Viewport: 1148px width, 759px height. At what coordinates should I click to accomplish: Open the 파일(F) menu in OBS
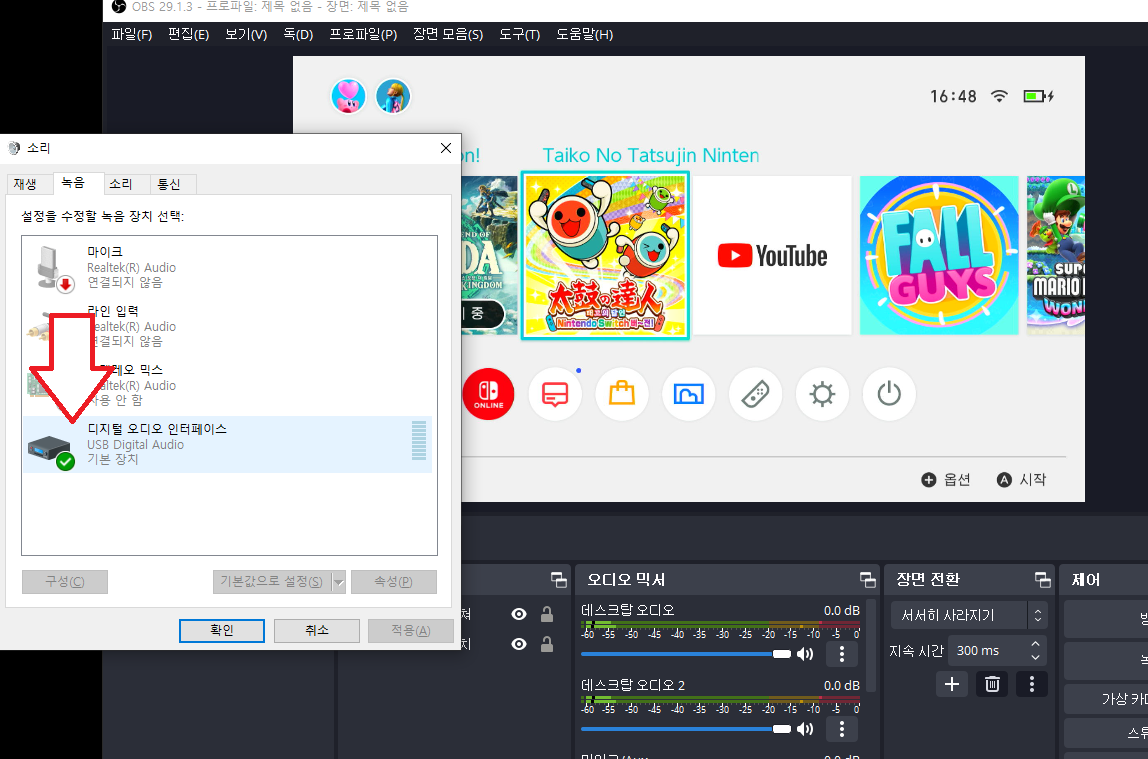click(131, 34)
